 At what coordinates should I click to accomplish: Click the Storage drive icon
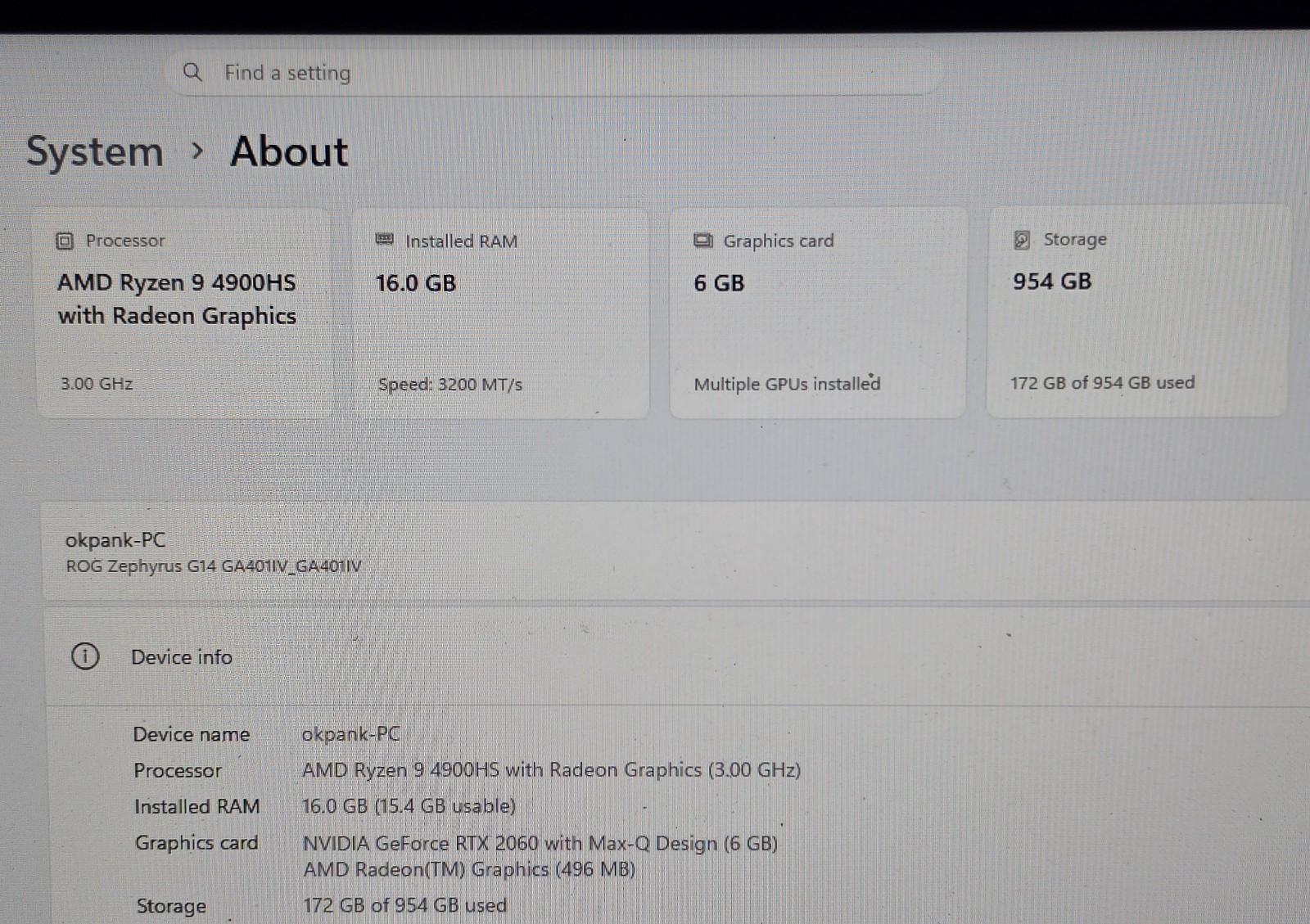click(1022, 240)
